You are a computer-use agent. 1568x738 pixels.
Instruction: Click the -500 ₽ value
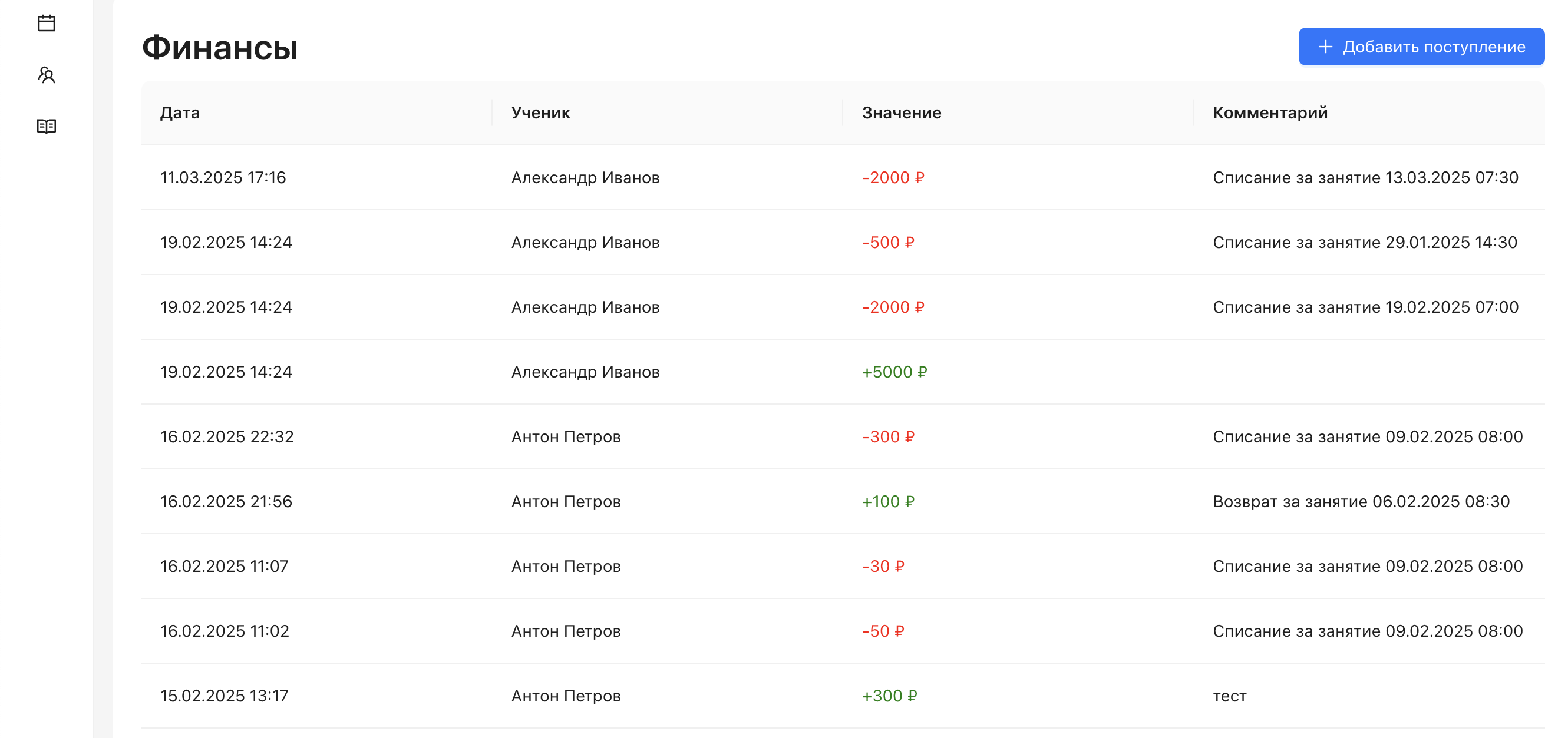click(x=888, y=242)
